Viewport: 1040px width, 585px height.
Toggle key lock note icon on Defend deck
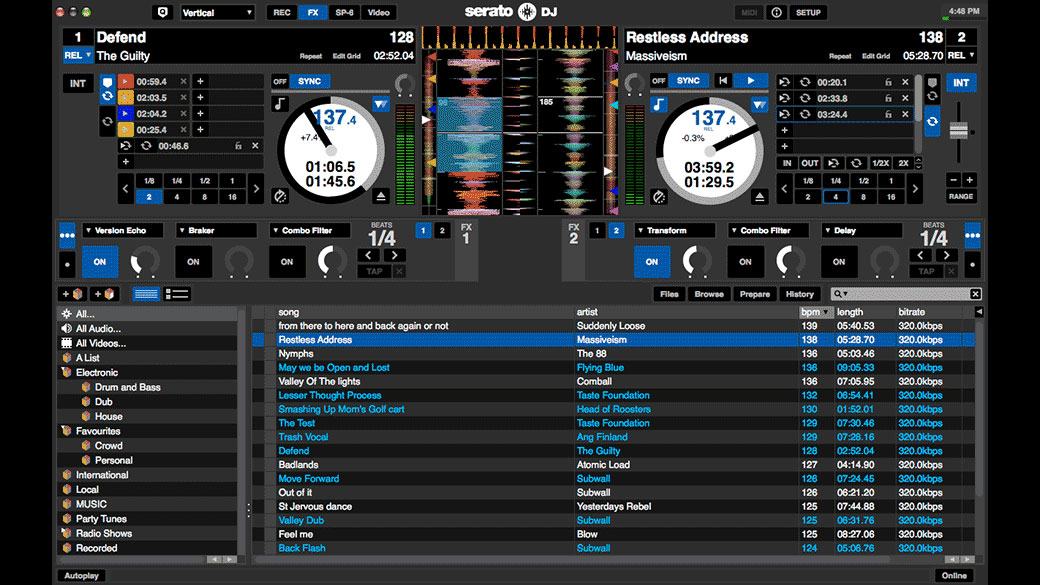click(x=280, y=103)
